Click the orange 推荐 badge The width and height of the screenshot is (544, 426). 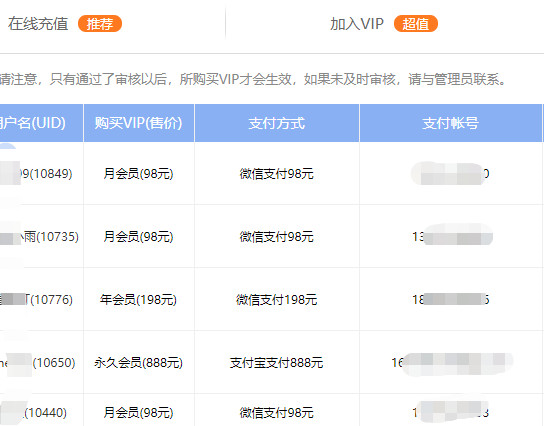(100, 24)
